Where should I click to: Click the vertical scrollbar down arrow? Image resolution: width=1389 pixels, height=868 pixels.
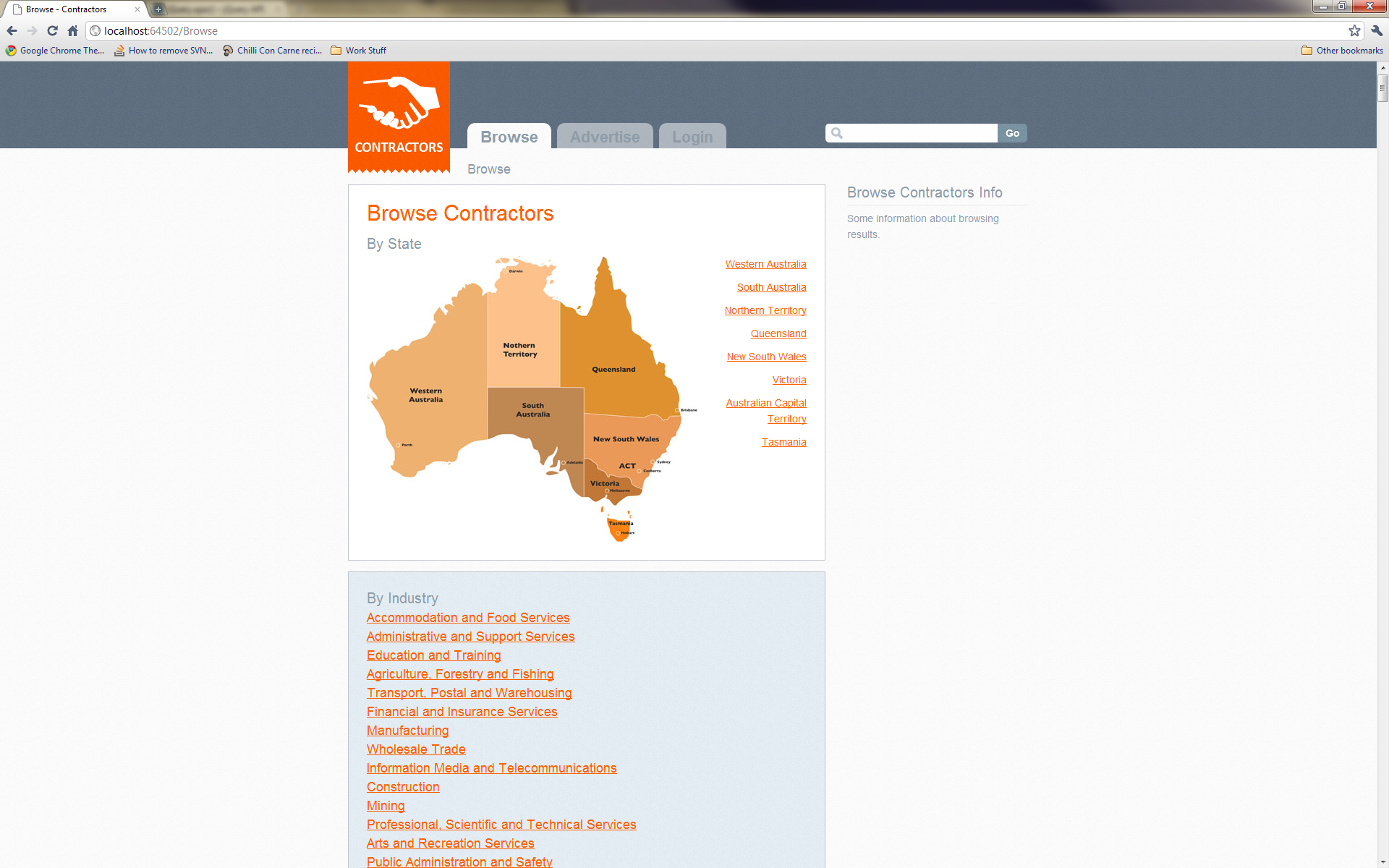tap(1382, 862)
